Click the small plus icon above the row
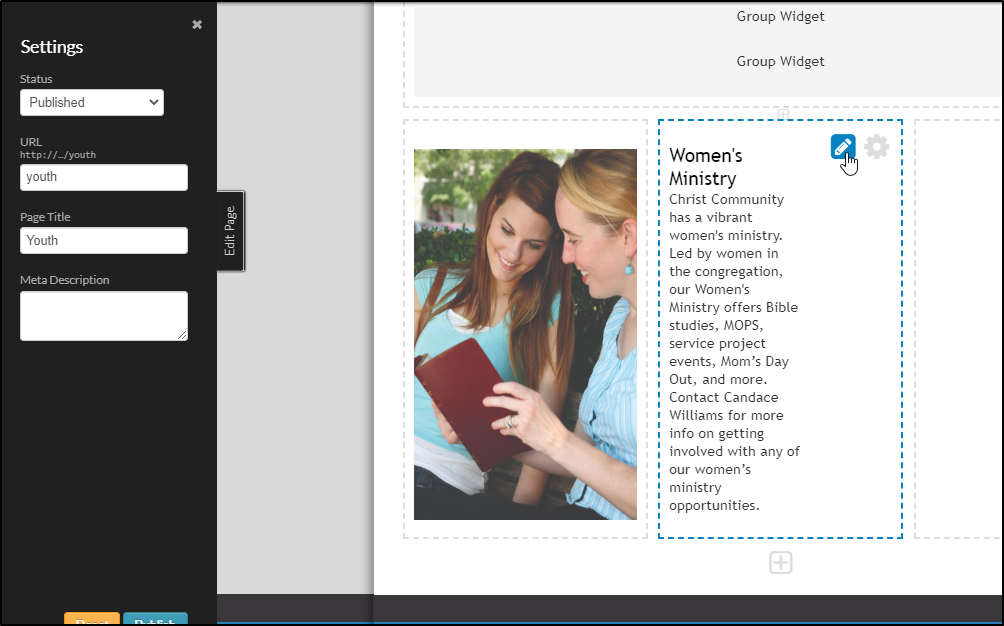This screenshot has height=626, width=1004. click(x=783, y=113)
